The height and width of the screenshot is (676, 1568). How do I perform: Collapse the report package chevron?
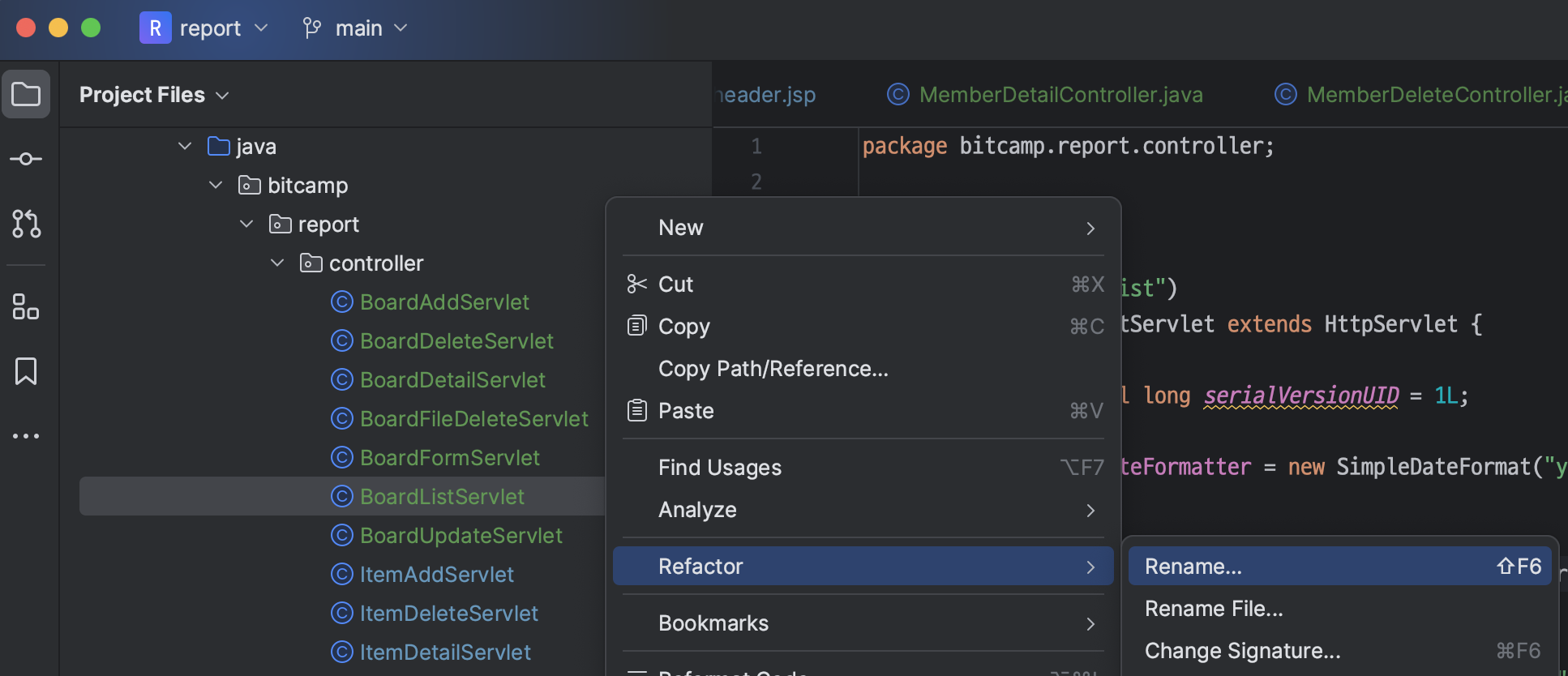tap(246, 224)
